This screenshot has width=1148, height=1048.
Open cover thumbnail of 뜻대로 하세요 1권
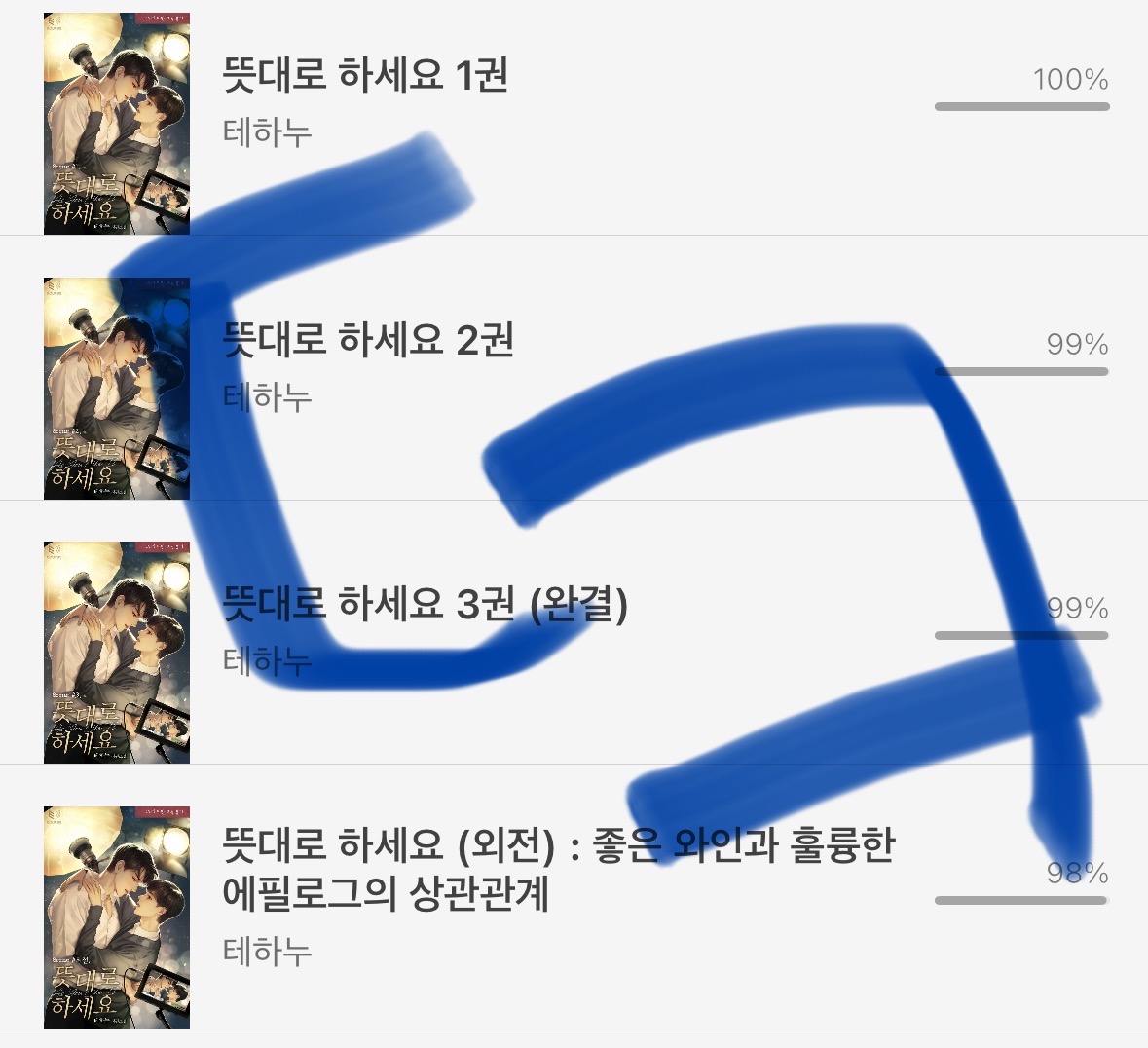(117, 124)
